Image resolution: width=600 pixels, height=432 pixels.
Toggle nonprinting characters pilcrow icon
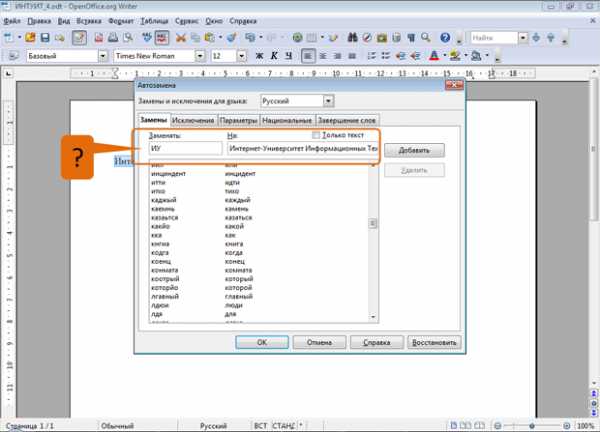(411, 37)
